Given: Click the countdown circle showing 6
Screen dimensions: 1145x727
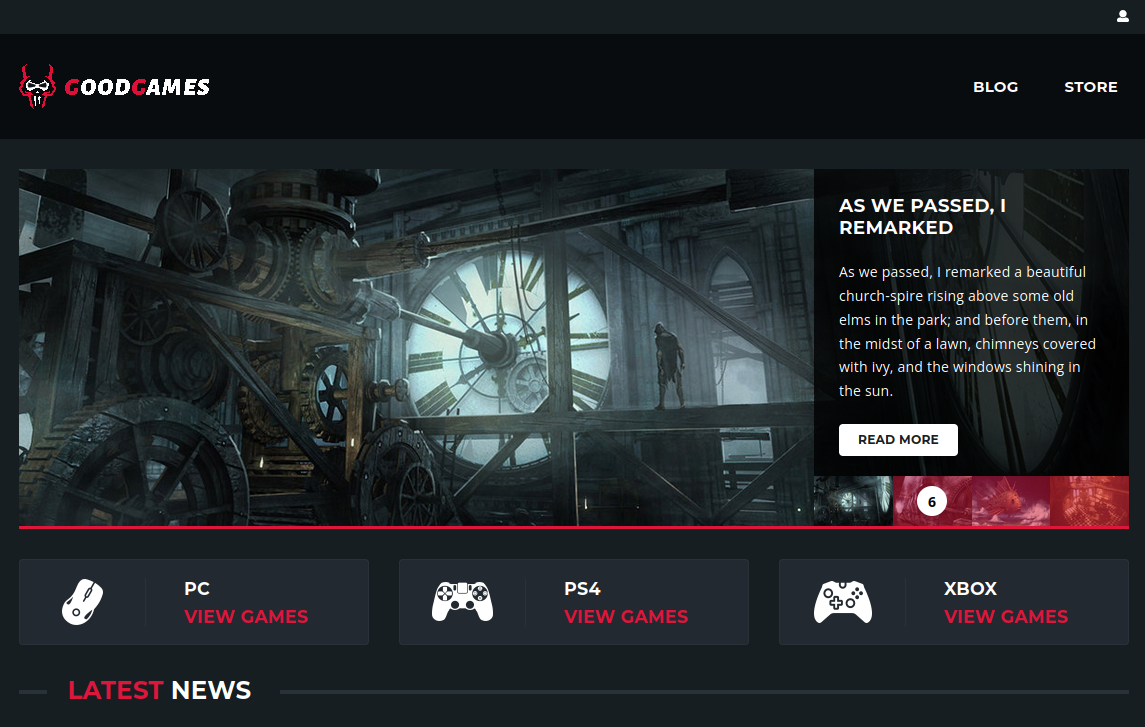Looking at the screenshot, I should pos(932,502).
